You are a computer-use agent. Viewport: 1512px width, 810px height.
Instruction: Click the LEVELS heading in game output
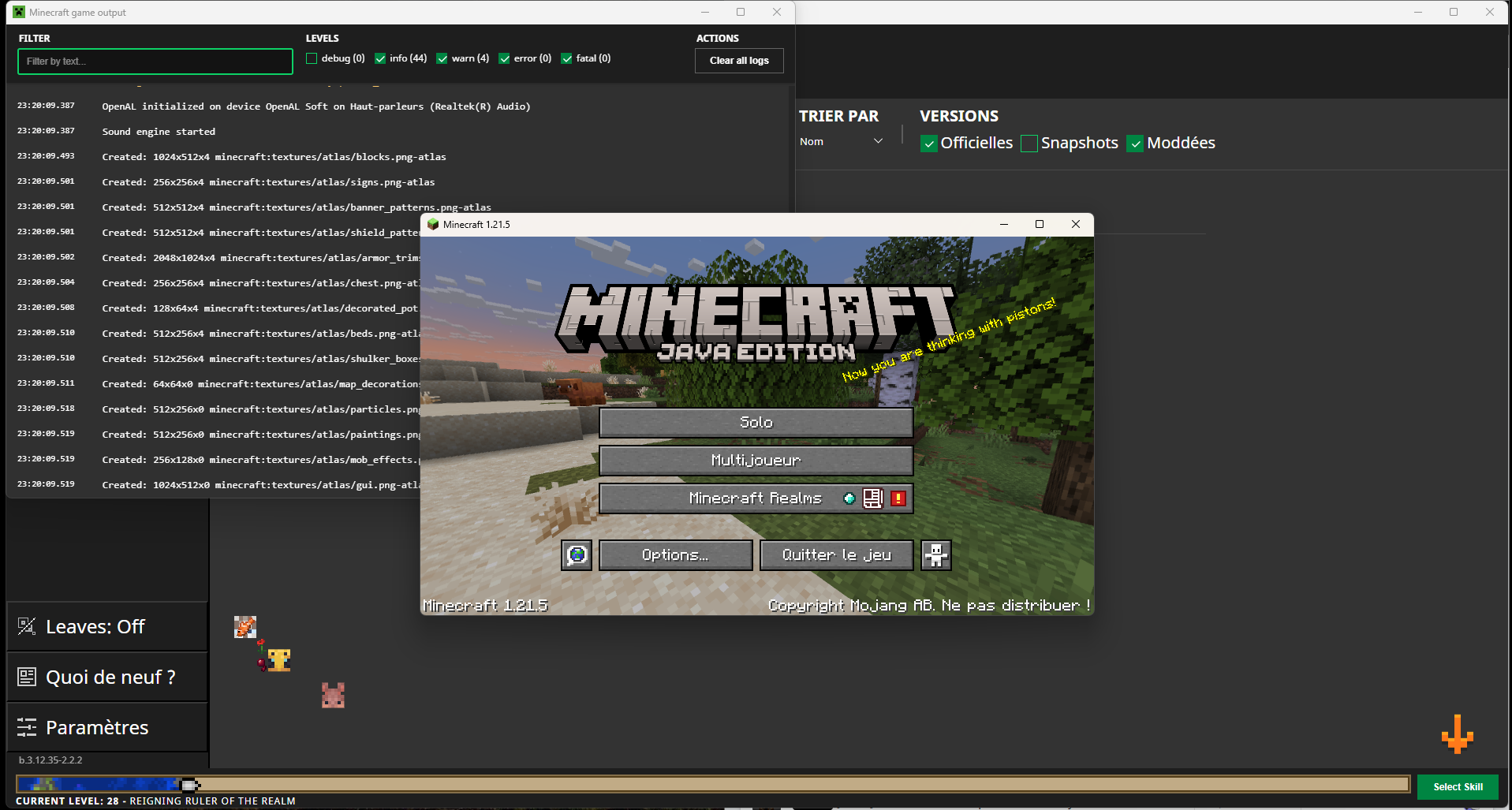pyautogui.click(x=323, y=39)
